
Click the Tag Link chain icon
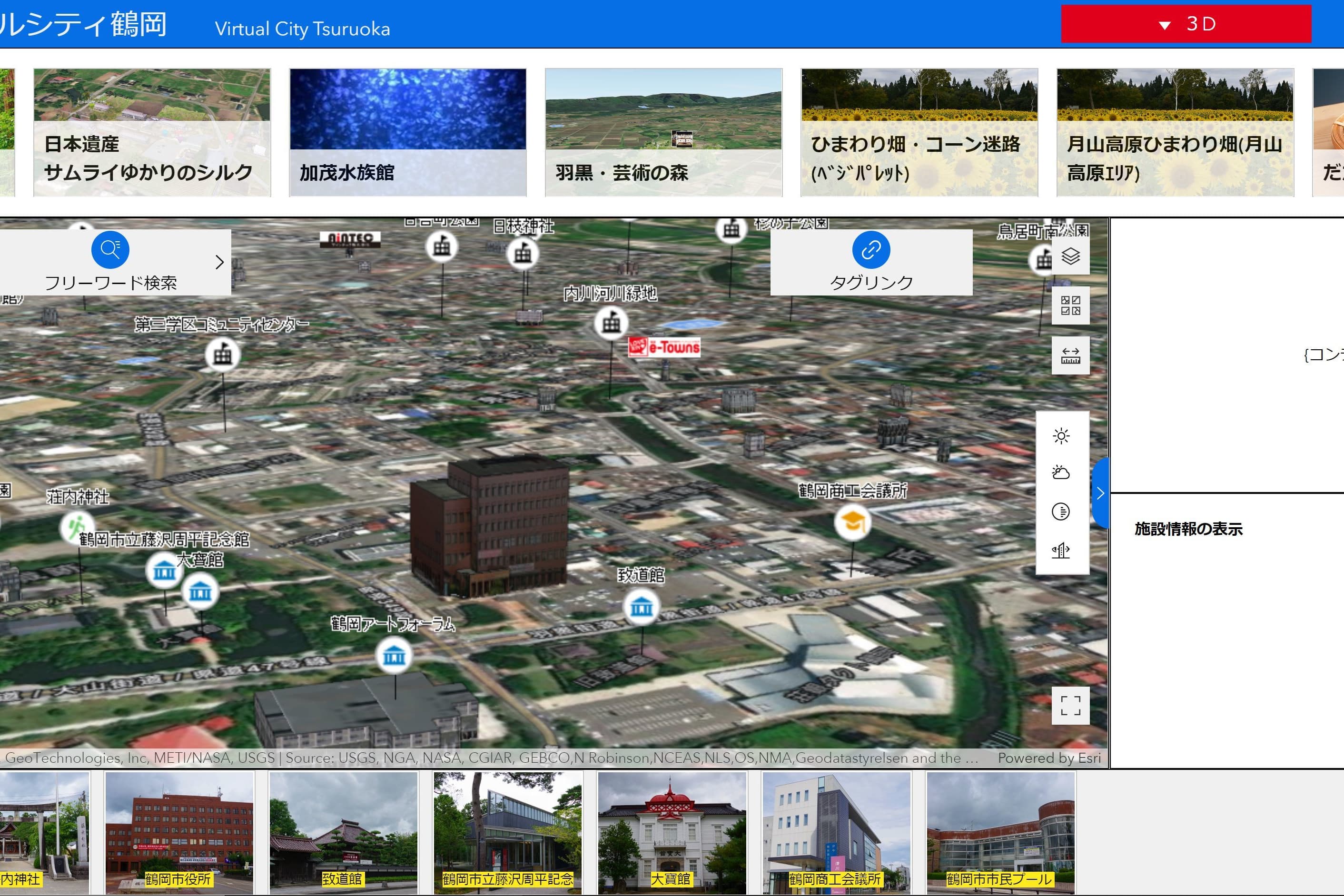coord(871,250)
